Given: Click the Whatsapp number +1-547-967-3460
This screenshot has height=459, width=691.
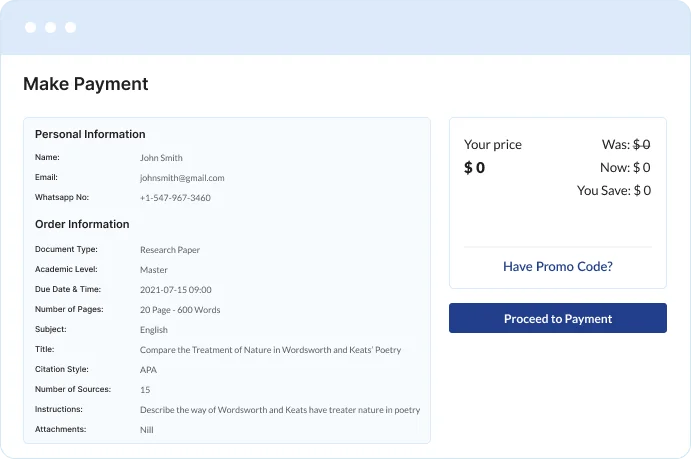Looking at the screenshot, I should coord(175,198).
